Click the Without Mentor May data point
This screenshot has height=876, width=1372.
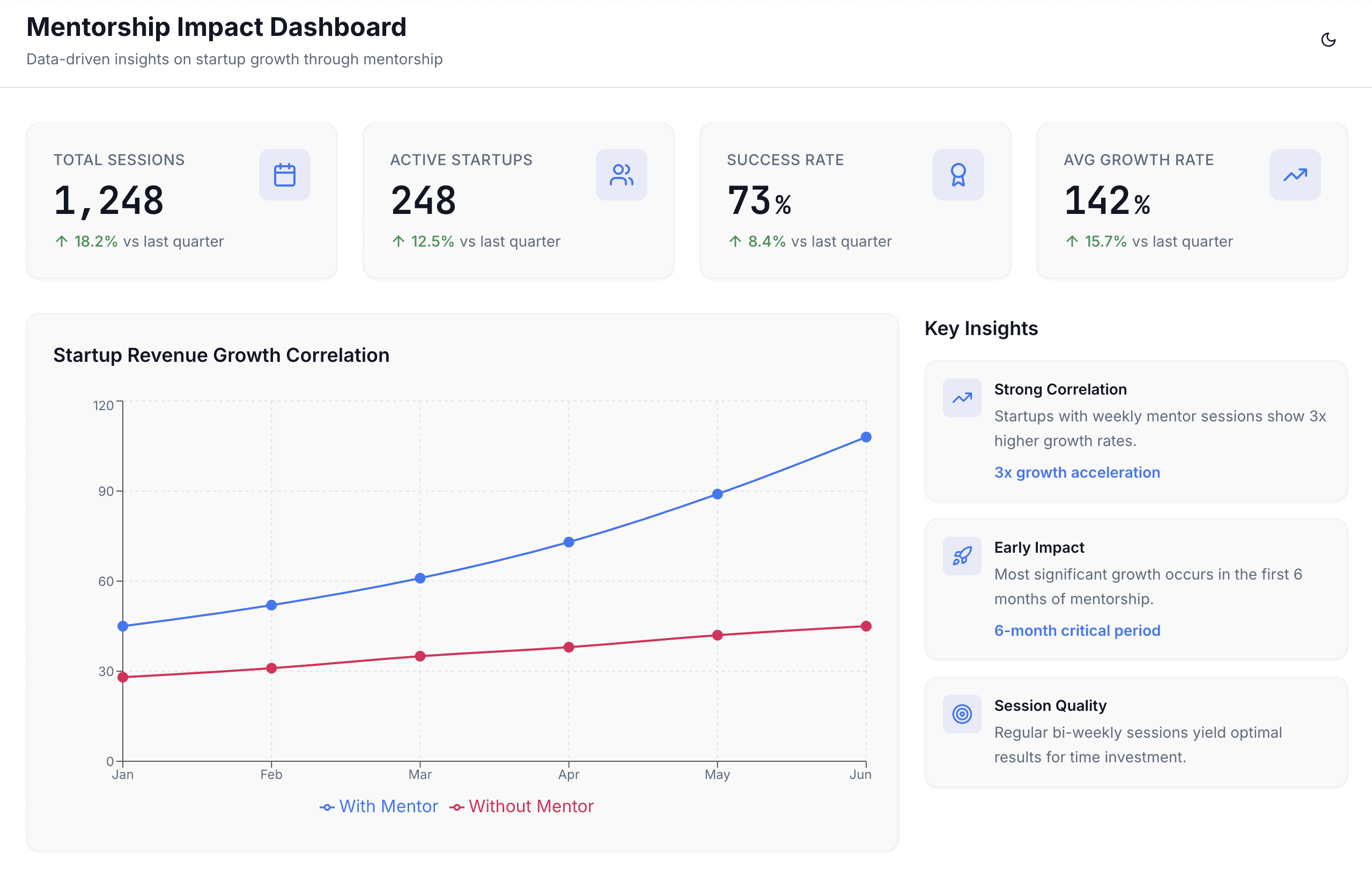pos(717,635)
